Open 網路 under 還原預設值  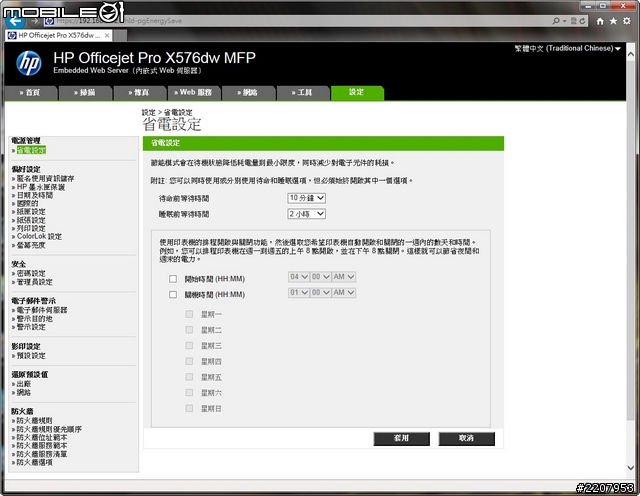tap(24, 392)
